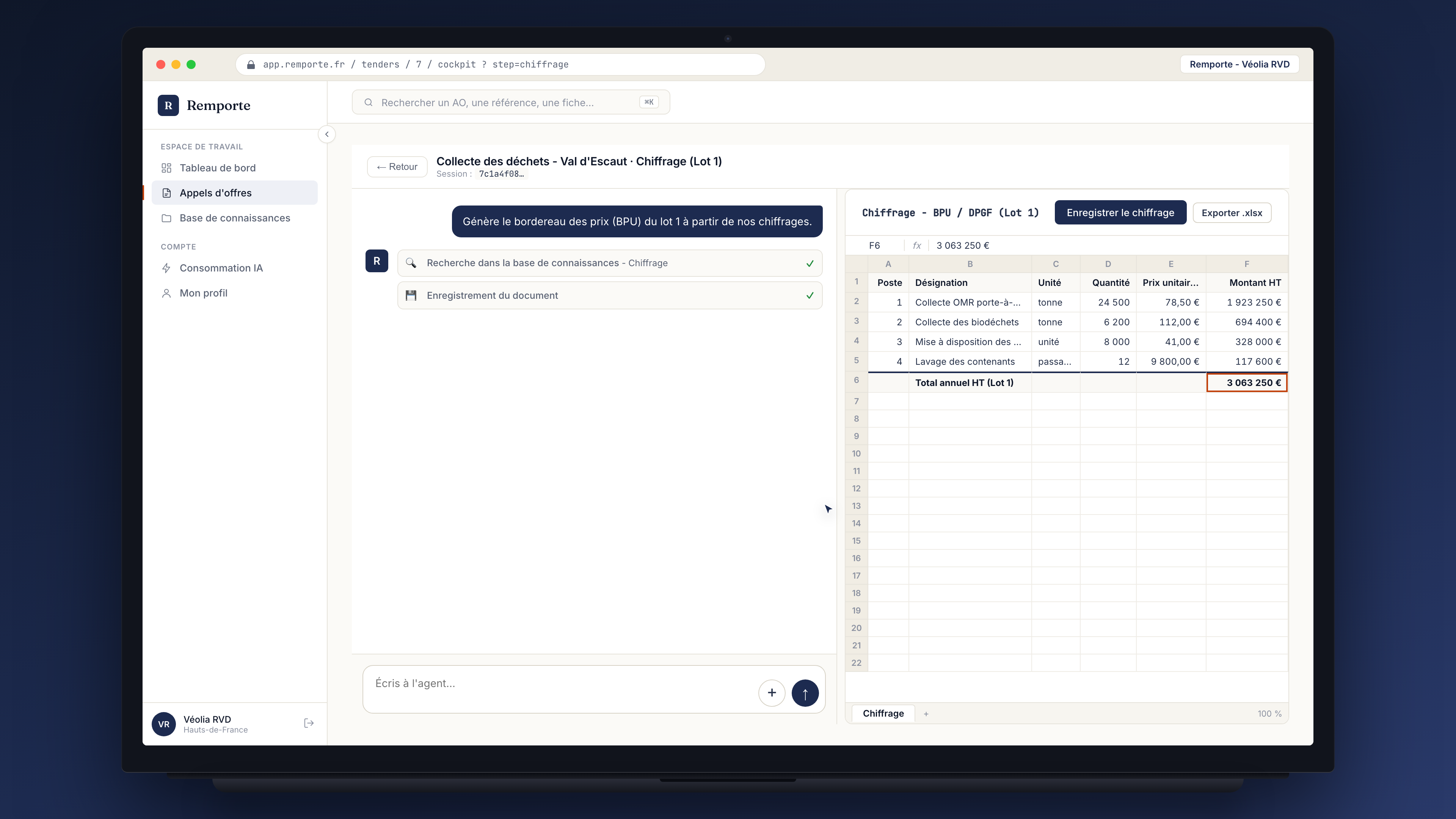Screen dimensions: 1456x819
Task: Click the address bar lock icon
Action: [251, 64]
